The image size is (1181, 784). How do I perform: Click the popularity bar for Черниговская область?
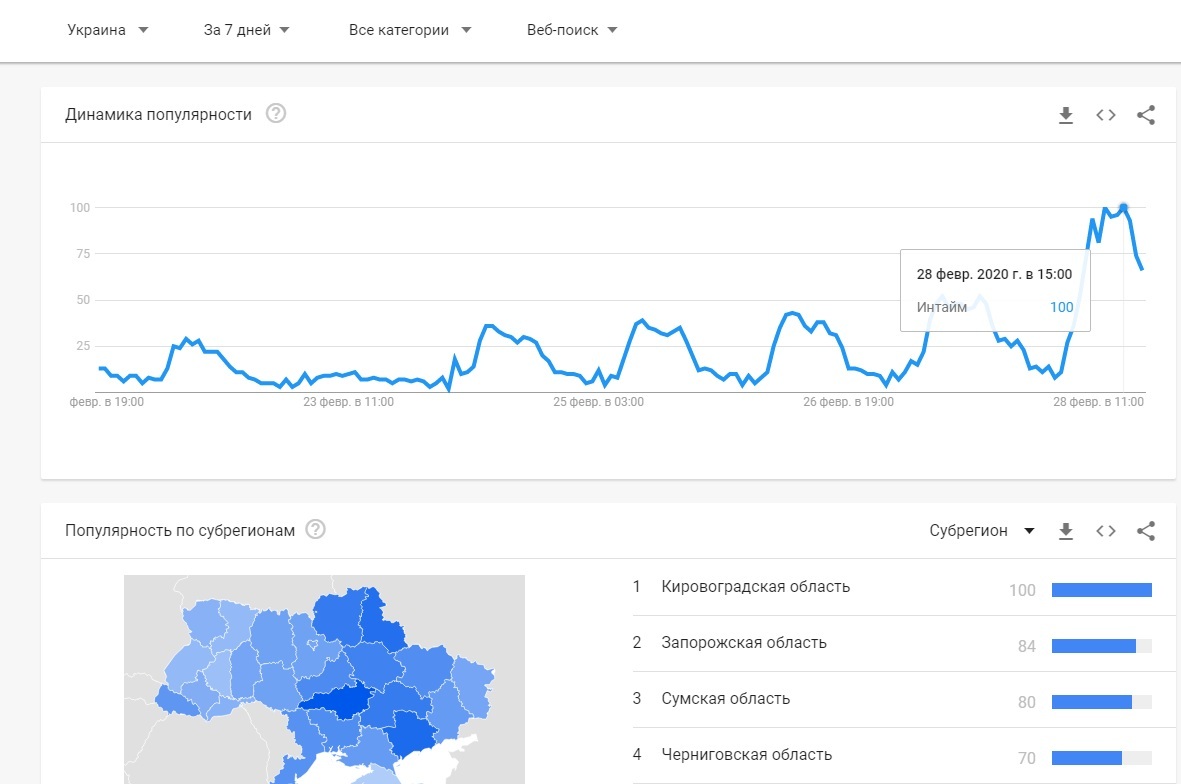tap(1101, 757)
